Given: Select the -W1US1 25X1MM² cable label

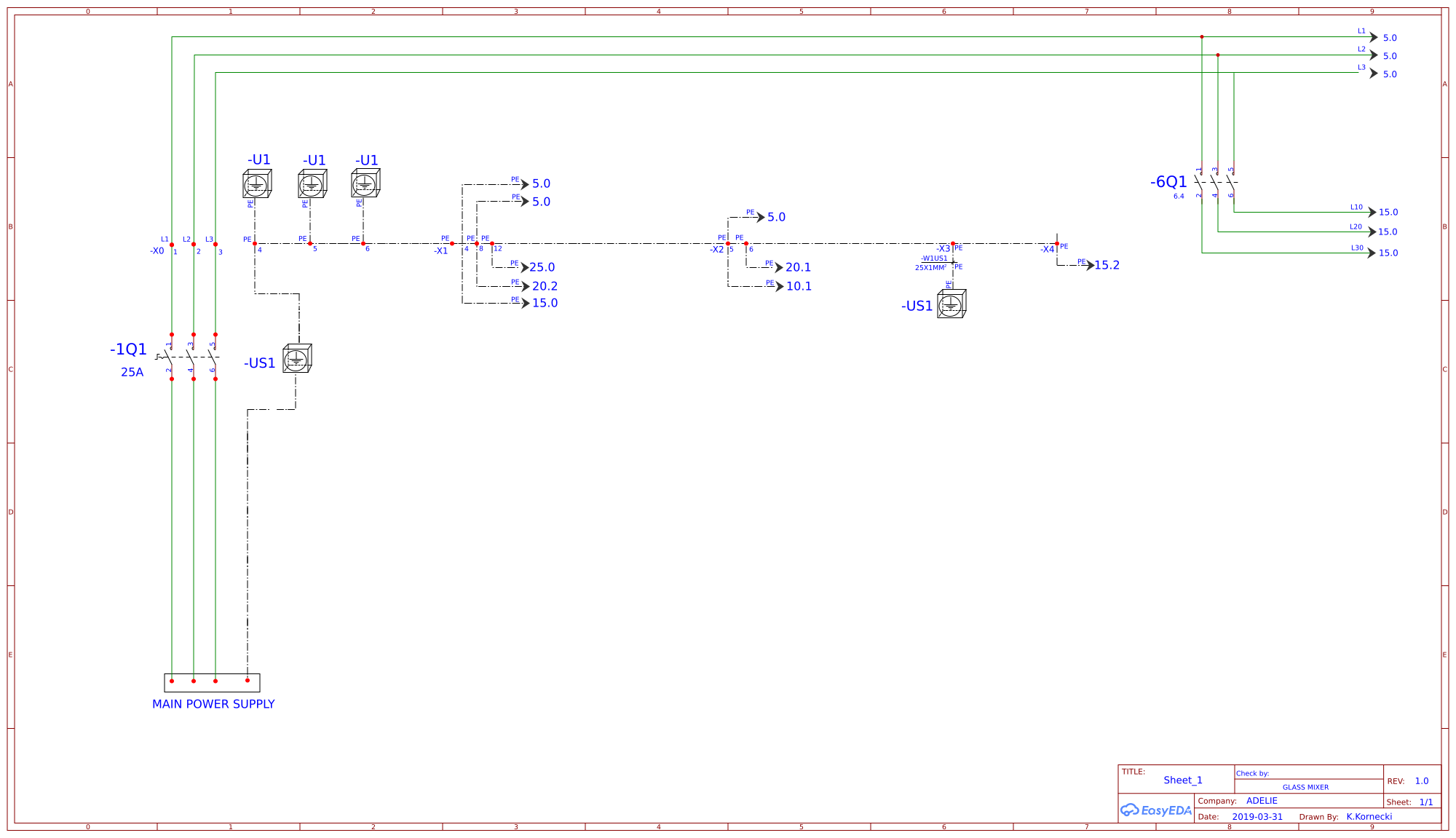Looking at the screenshot, I should [932, 262].
